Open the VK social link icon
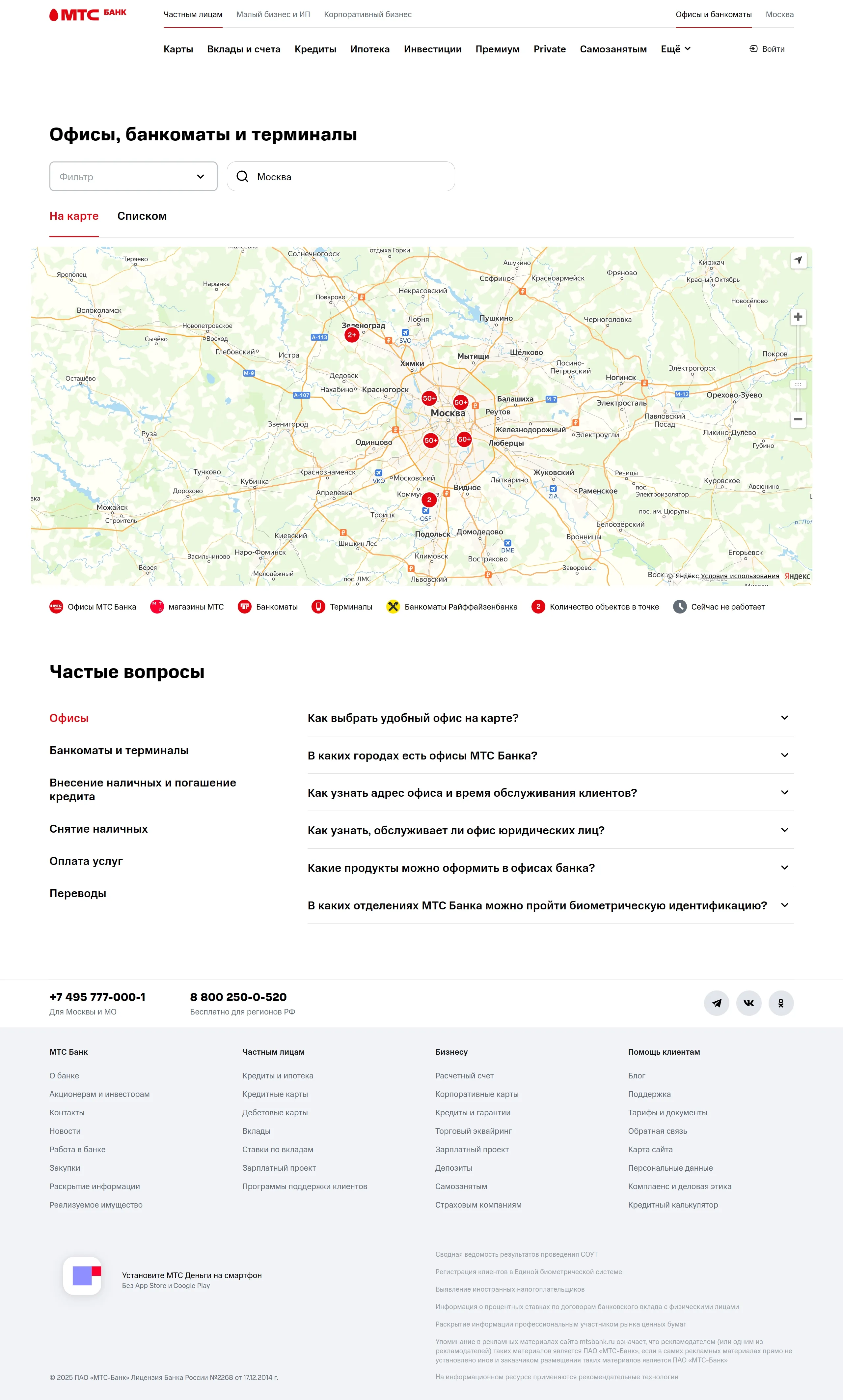This screenshot has width=843, height=1400. click(x=749, y=1003)
